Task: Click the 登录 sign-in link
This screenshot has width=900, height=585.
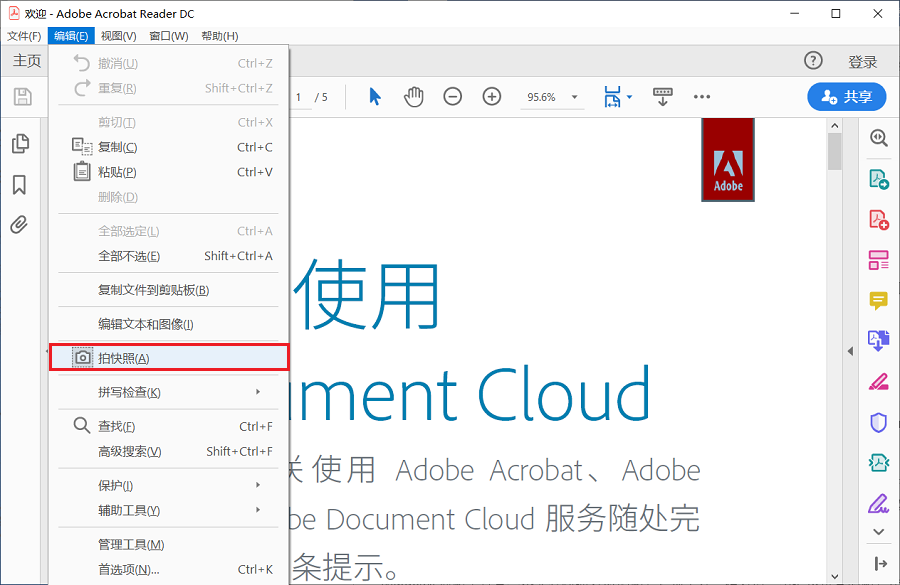Action: click(x=863, y=61)
